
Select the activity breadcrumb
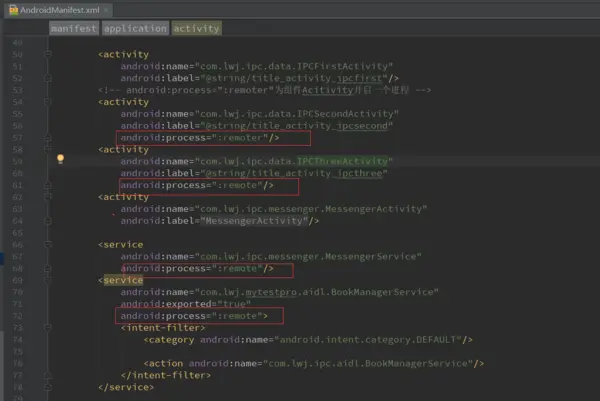tap(197, 28)
